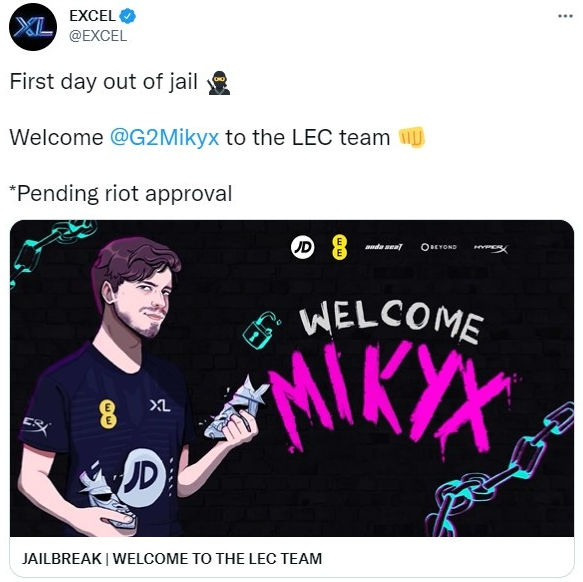Viewport: 583px width, 582px height.
Task: Open the @G2Mikyx mention link
Action: 164,137
